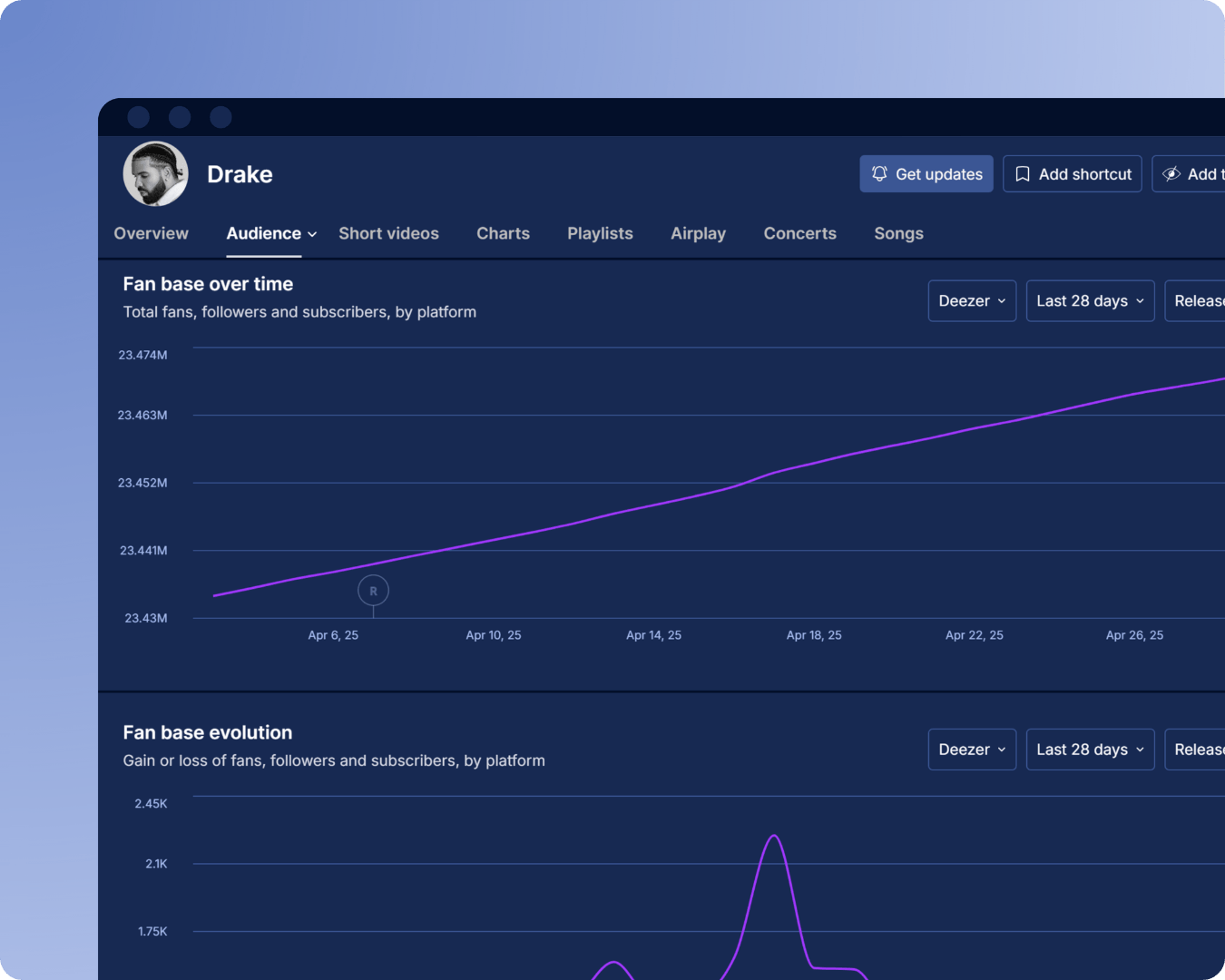
Task: Click the eye icon beside Add
Action: 1171,173
